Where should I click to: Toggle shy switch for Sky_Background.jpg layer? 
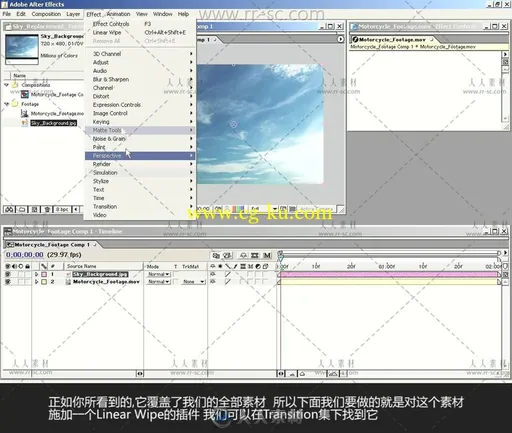(213, 274)
